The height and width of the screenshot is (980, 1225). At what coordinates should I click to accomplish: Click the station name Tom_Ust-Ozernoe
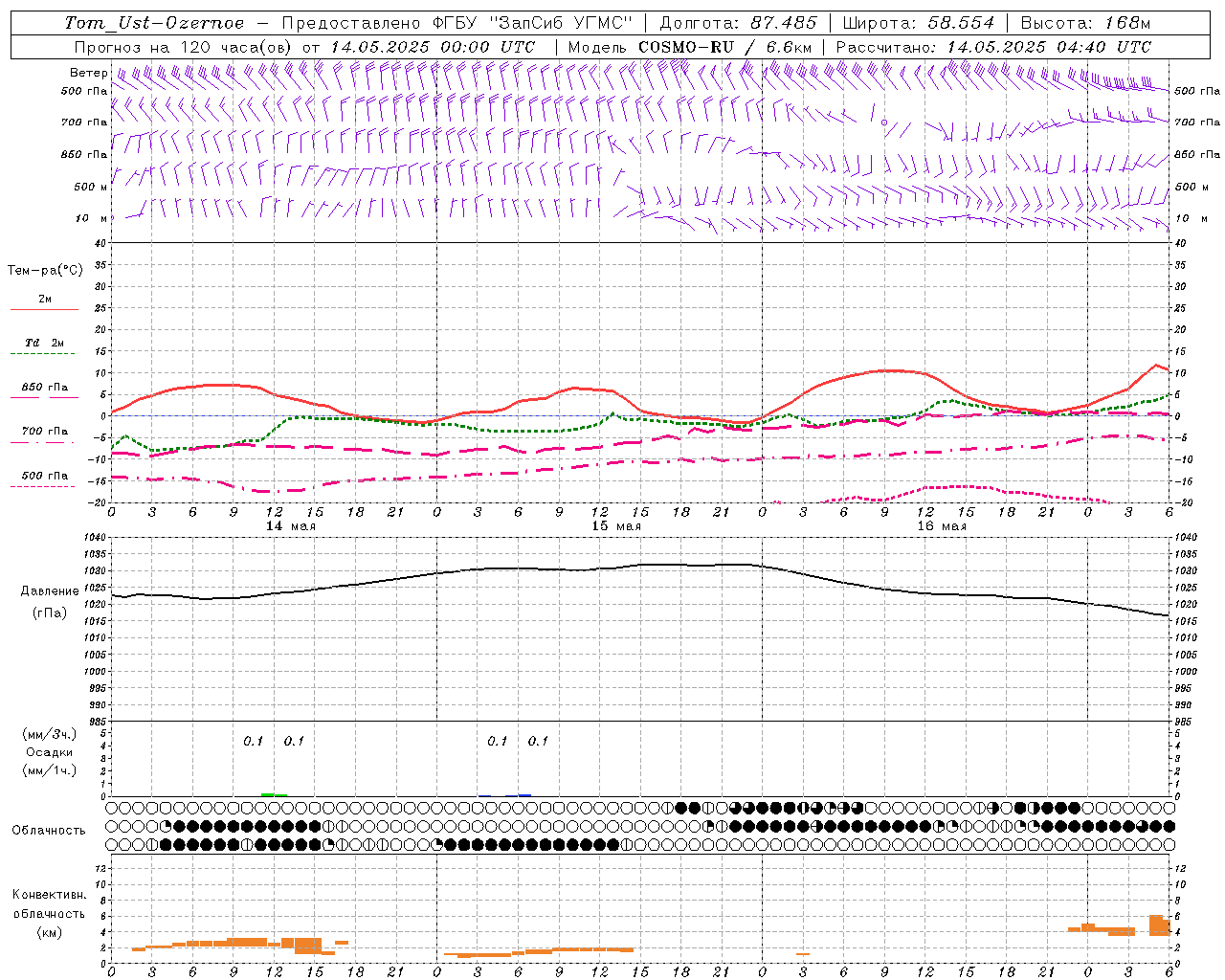coord(154,23)
